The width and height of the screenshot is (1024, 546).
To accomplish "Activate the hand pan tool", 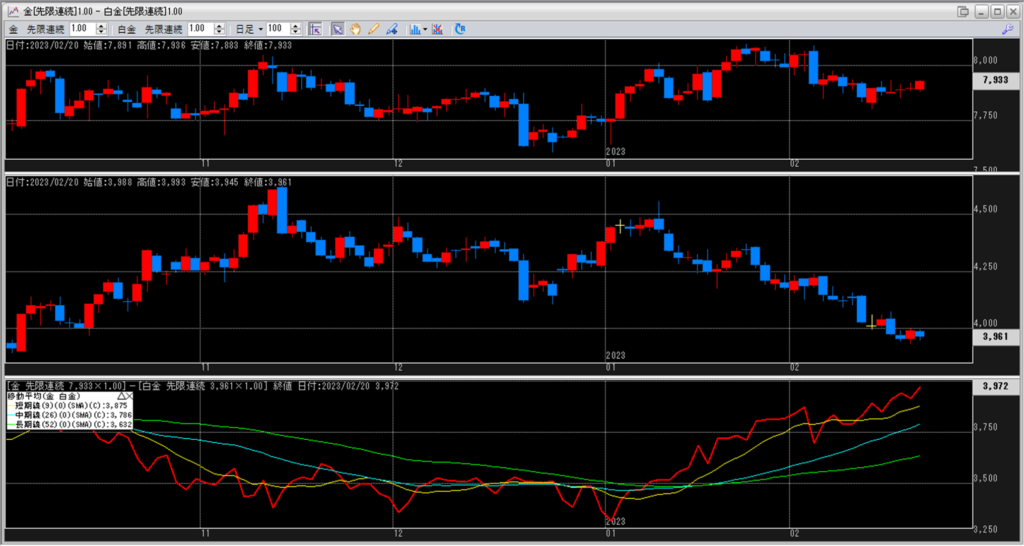I will click(x=355, y=29).
